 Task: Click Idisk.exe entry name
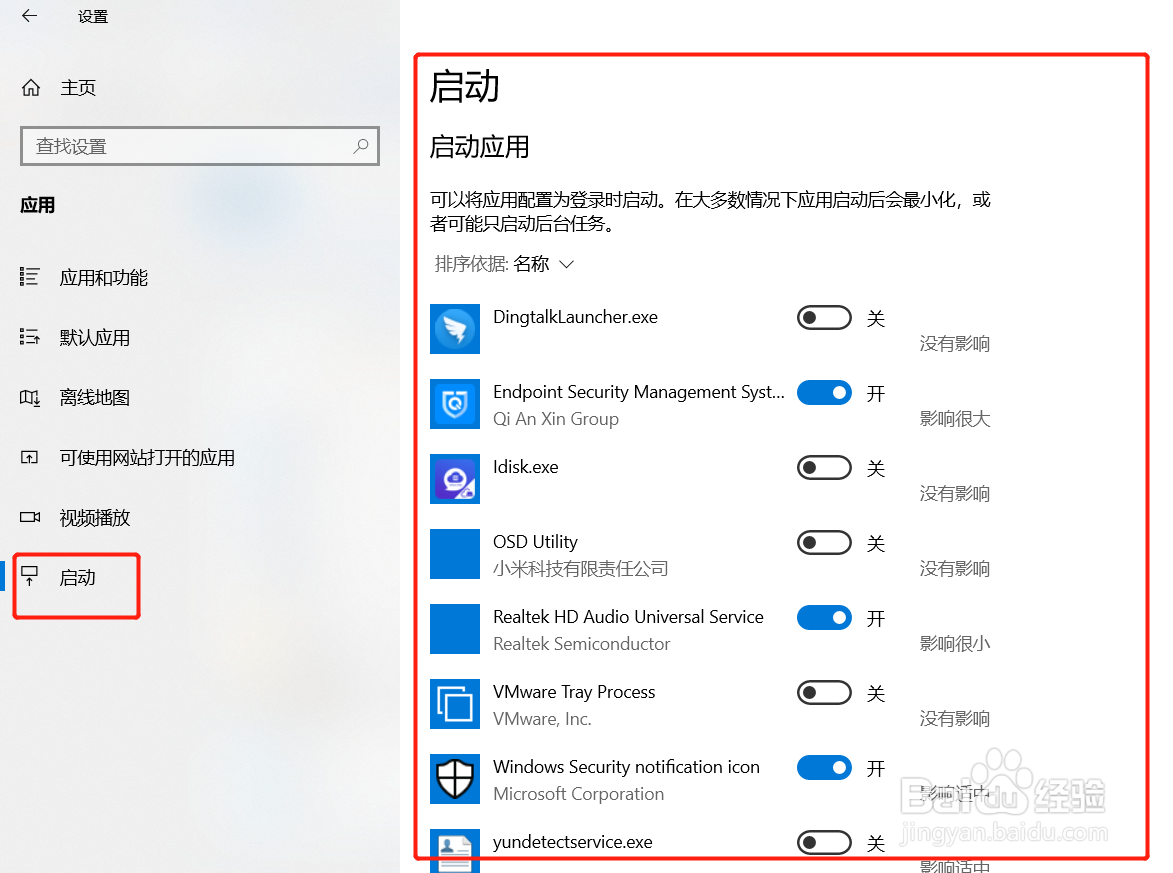coord(526,467)
